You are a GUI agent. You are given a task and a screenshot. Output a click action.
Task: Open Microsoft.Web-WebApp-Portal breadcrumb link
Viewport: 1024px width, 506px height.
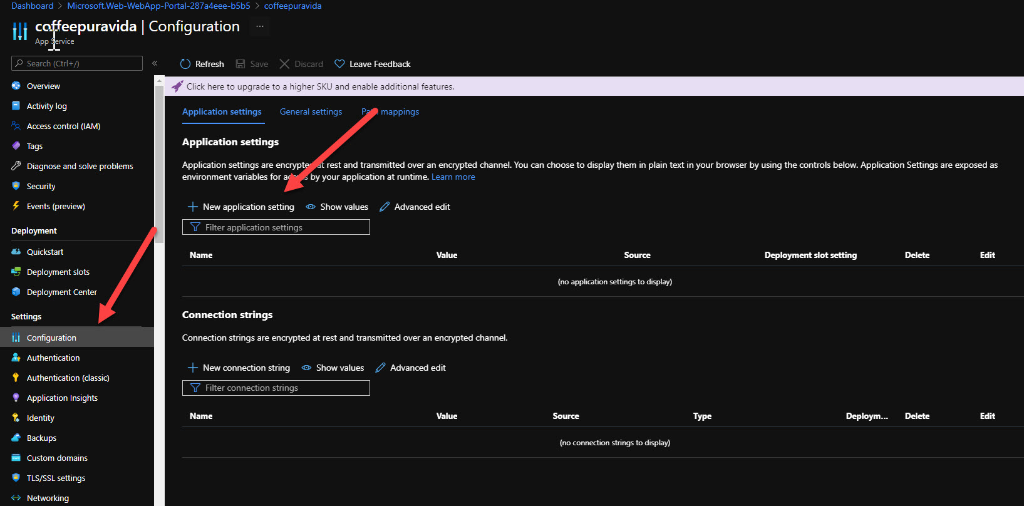click(159, 6)
